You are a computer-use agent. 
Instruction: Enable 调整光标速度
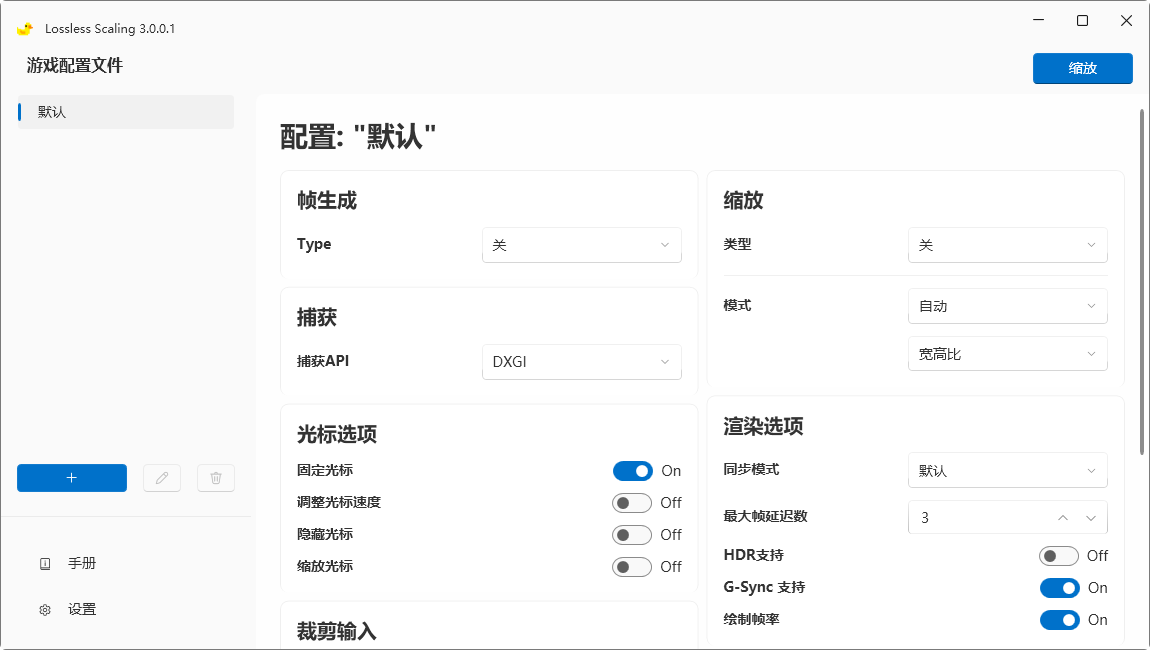click(x=631, y=502)
